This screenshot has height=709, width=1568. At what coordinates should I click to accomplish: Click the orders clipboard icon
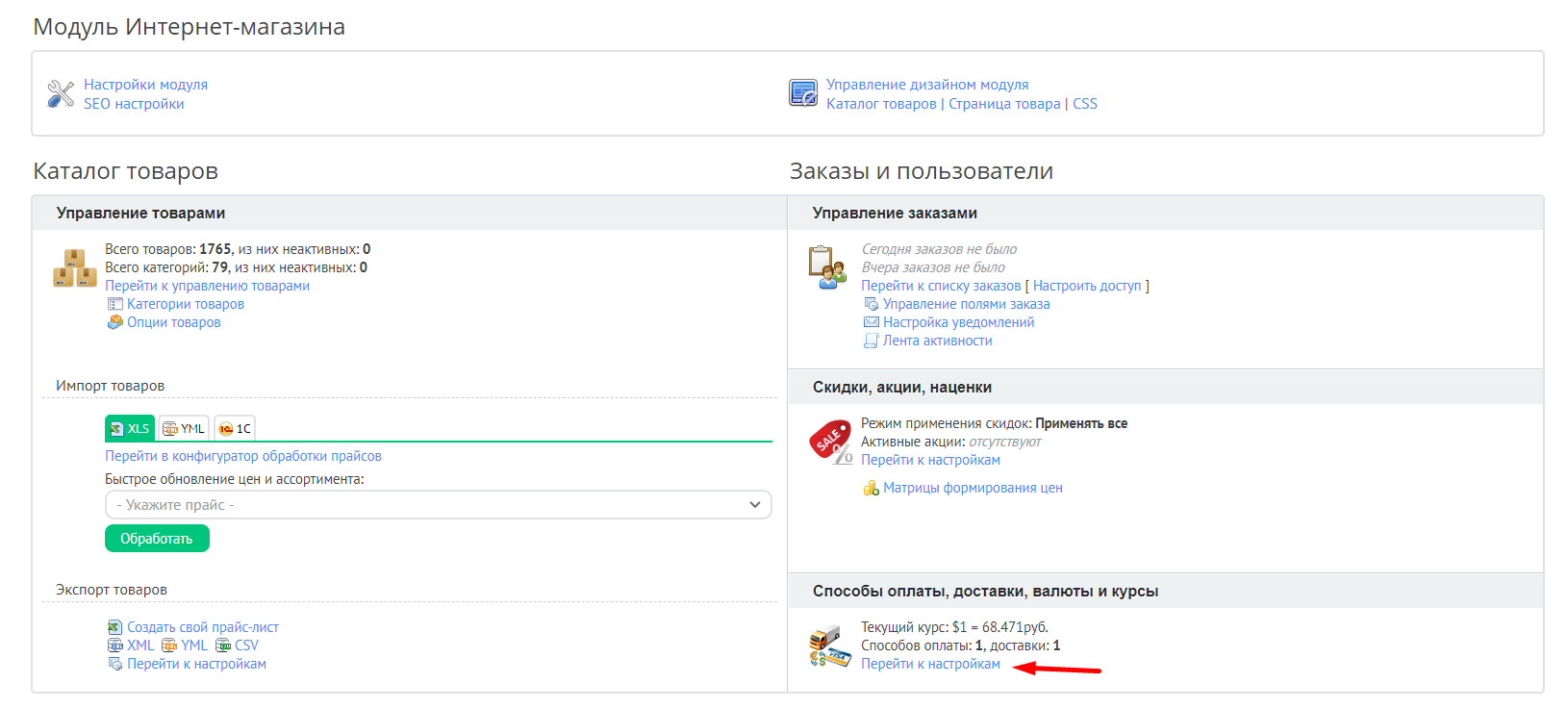(x=825, y=267)
